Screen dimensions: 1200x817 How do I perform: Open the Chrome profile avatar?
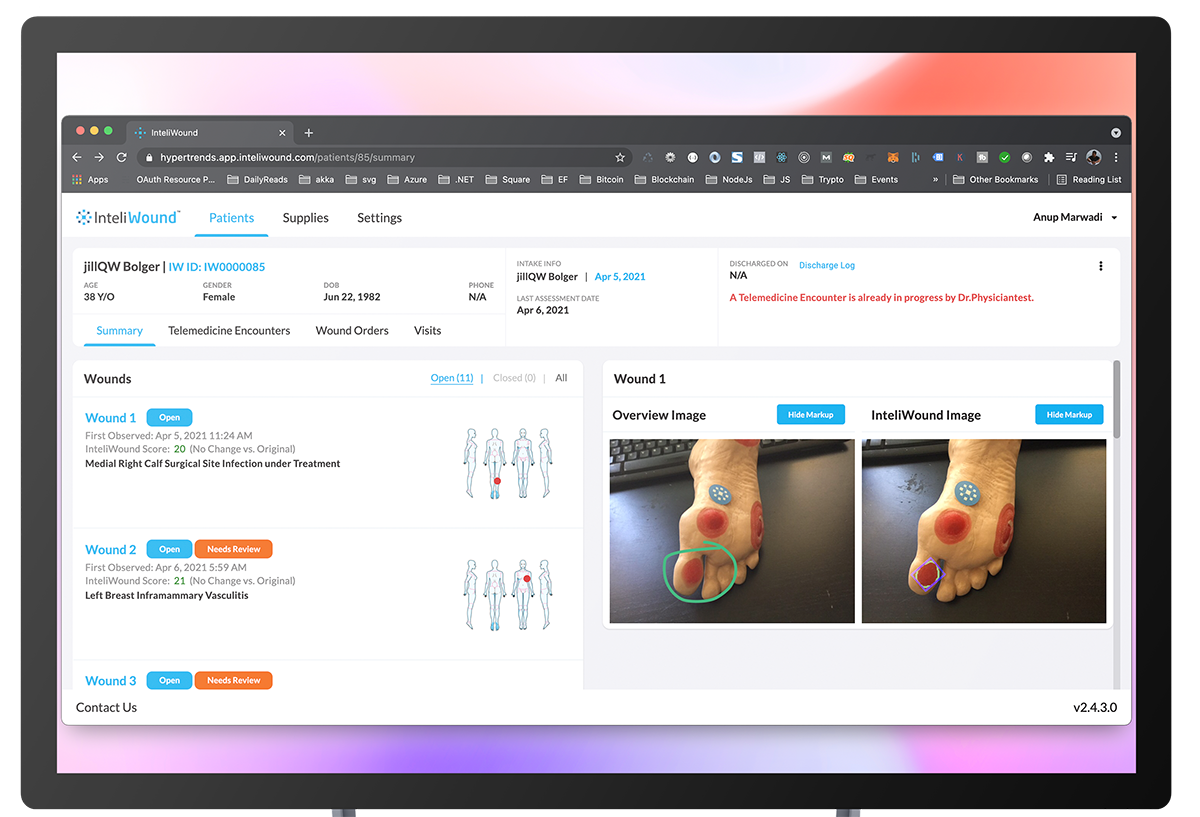click(1094, 157)
